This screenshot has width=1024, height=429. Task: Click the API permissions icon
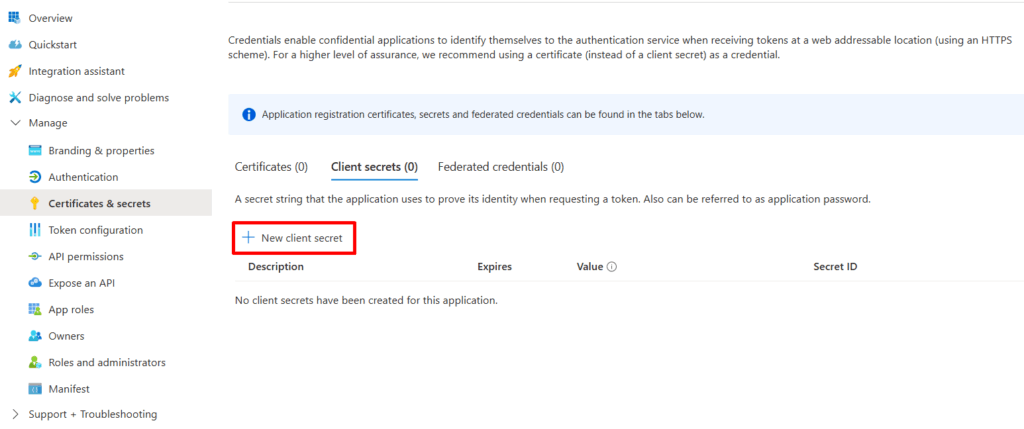click(35, 257)
